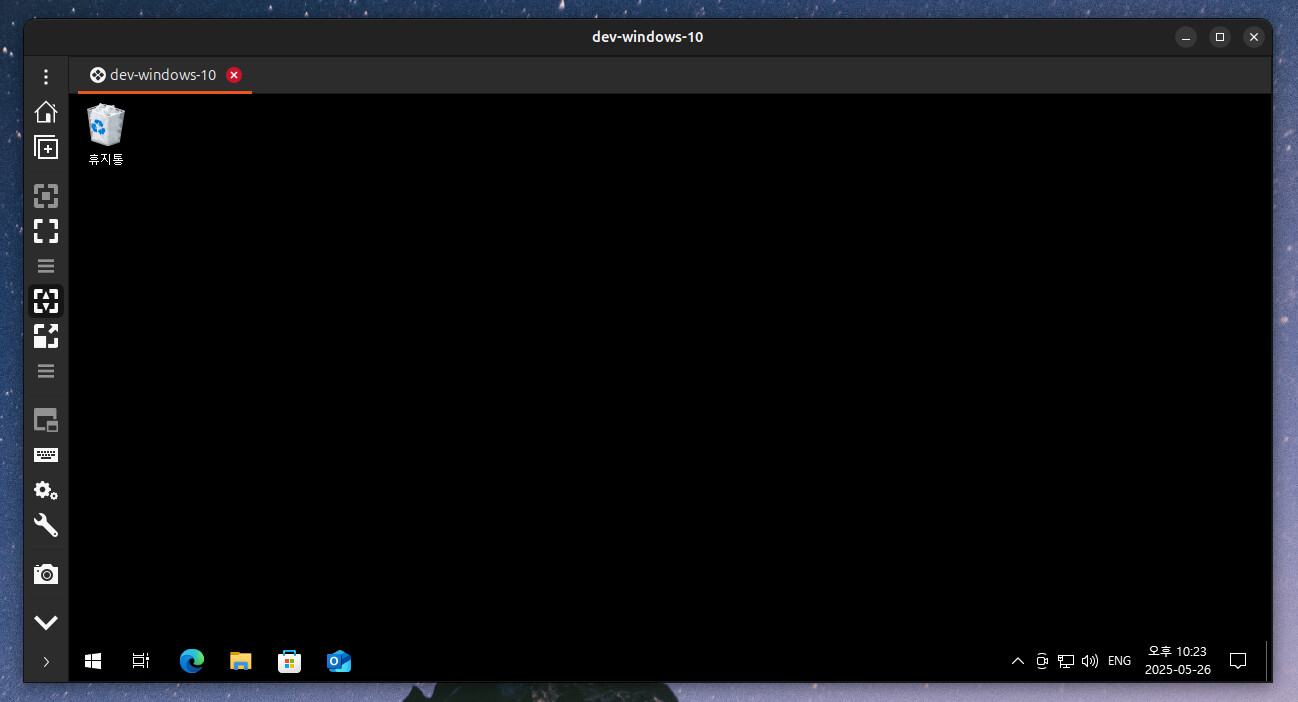Capture a screenshot with the camera icon

(46, 574)
